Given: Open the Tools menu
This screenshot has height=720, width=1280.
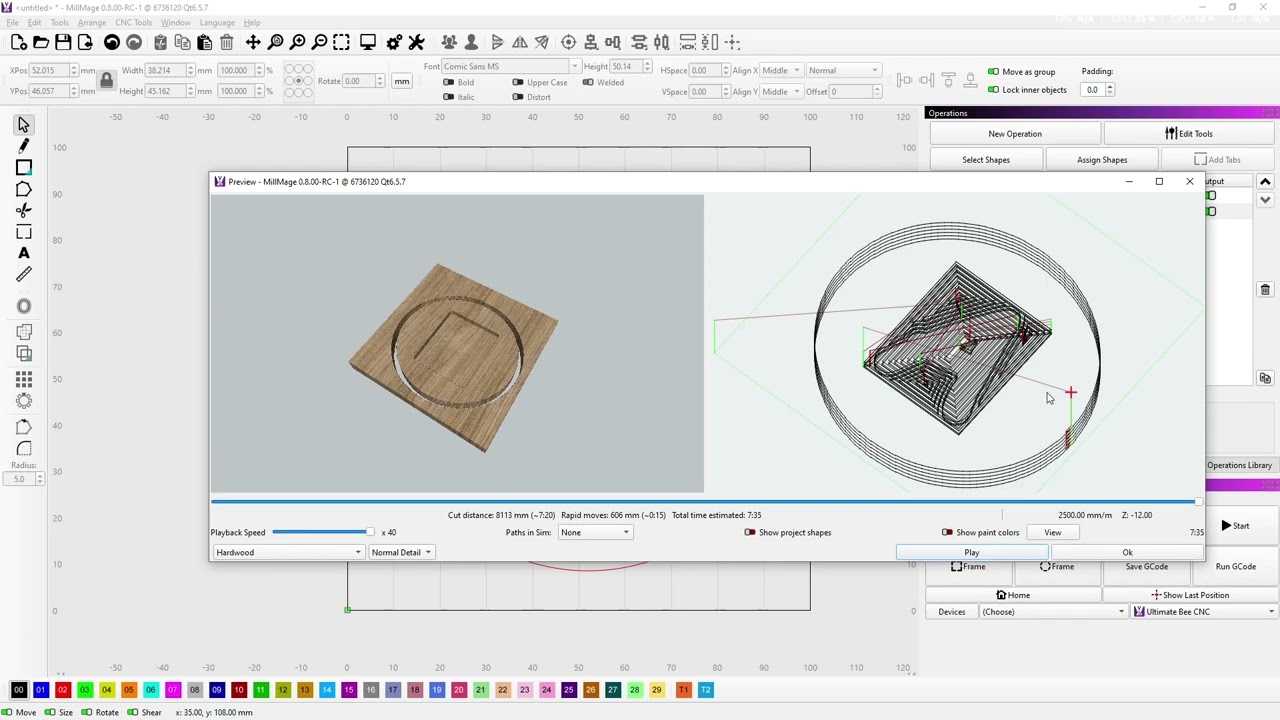Looking at the screenshot, I should [60, 22].
